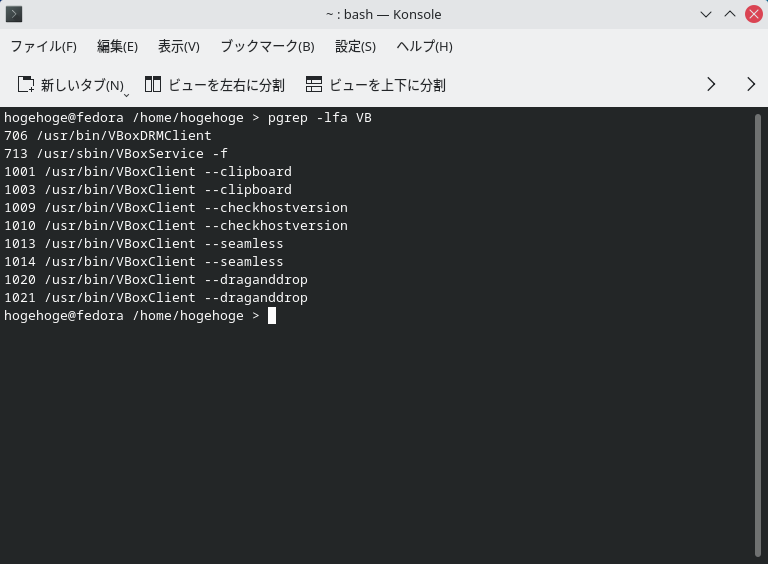
Task: Click ビューを左右に分割 button label
Action: click(226, 85)
